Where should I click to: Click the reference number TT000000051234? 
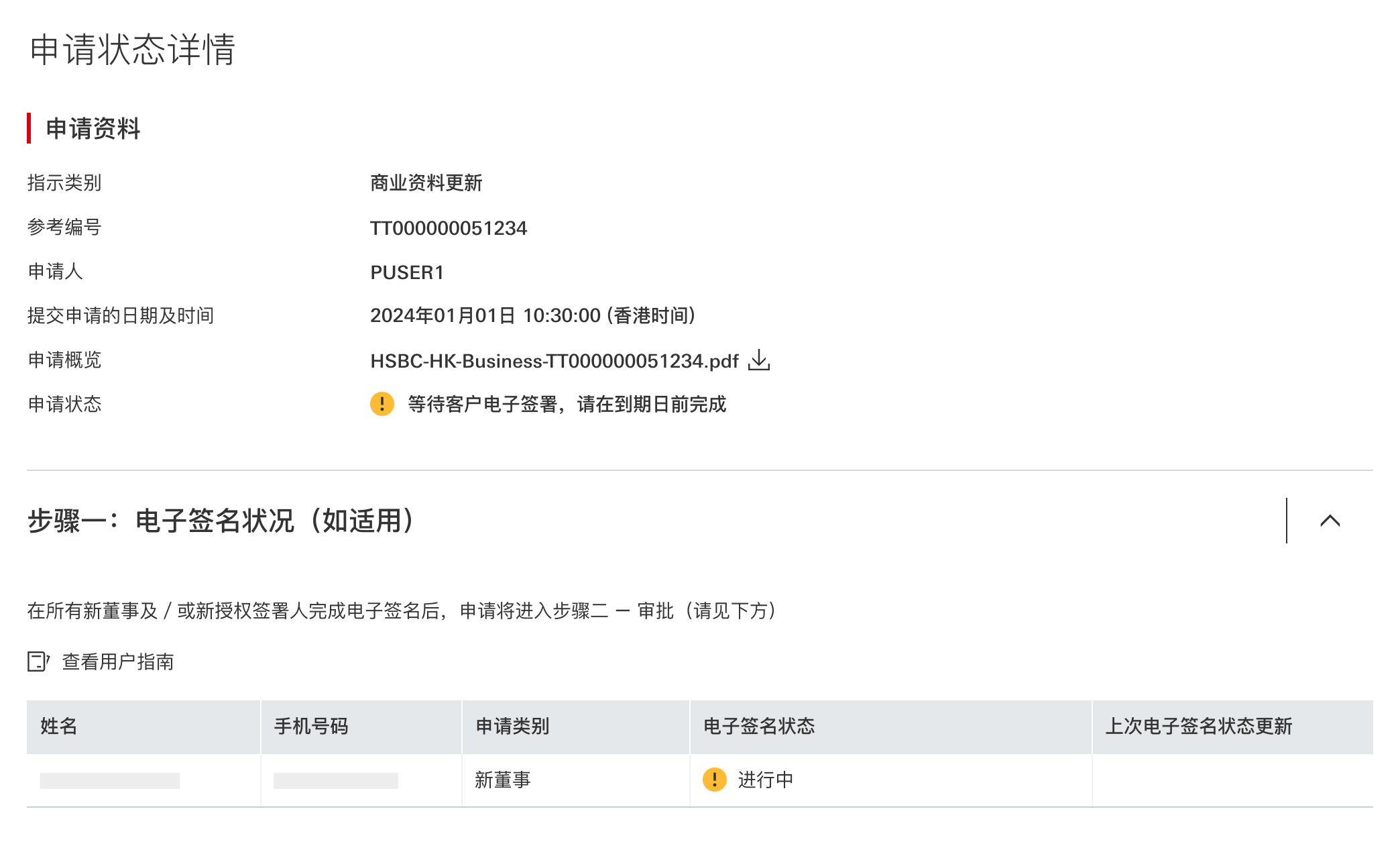point(449,228)
